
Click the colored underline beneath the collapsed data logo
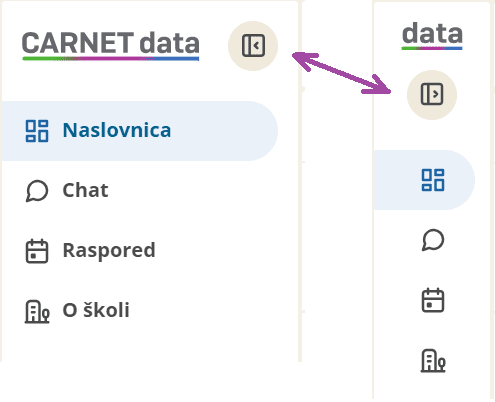coord(432,48)
